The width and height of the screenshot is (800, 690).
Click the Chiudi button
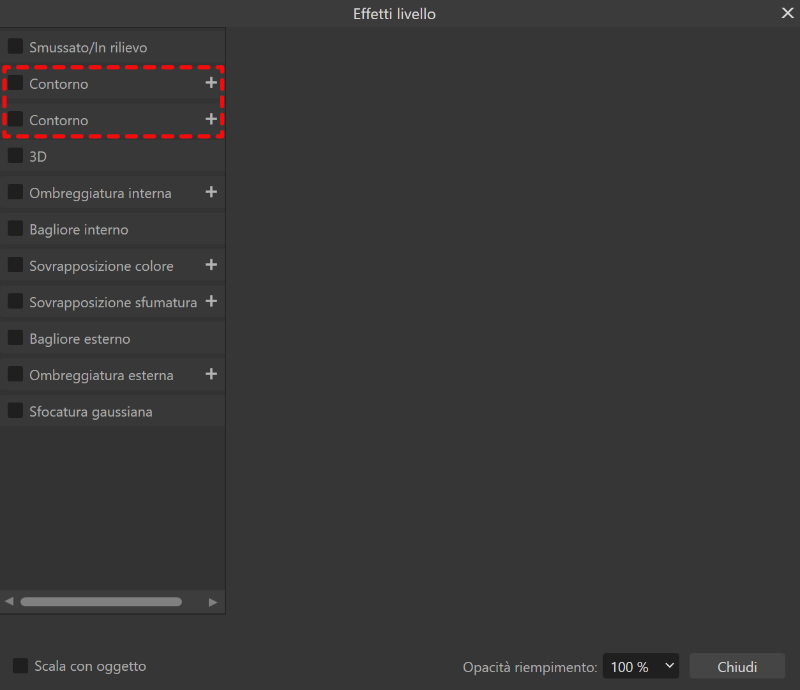(x=737, y=666)
